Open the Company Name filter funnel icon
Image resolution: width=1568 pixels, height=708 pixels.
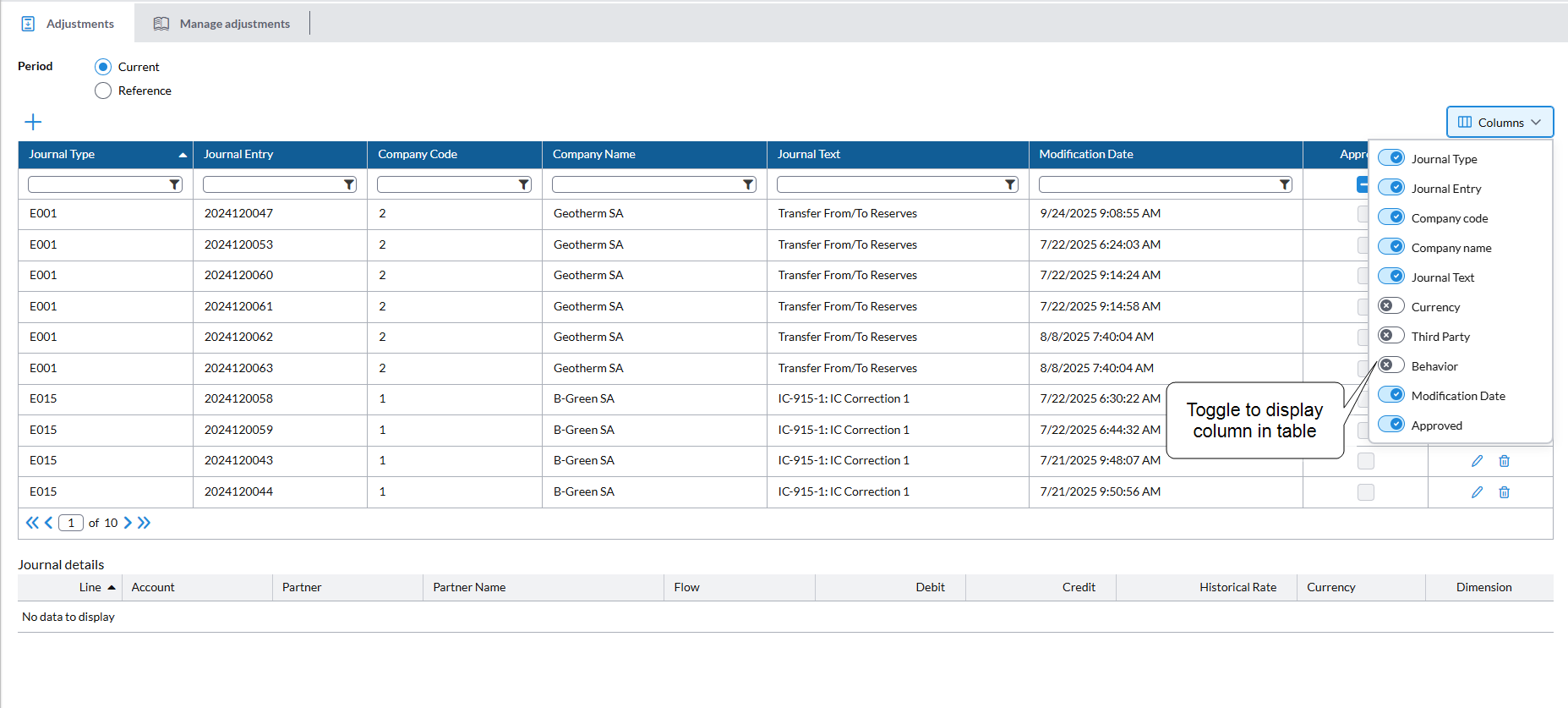(x=748, y=184)
